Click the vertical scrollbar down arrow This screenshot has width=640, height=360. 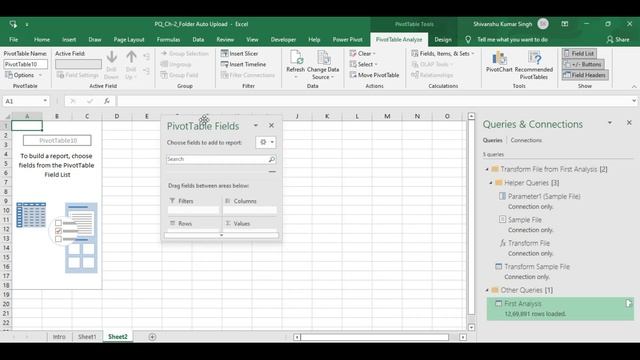[x=471, y=327]
